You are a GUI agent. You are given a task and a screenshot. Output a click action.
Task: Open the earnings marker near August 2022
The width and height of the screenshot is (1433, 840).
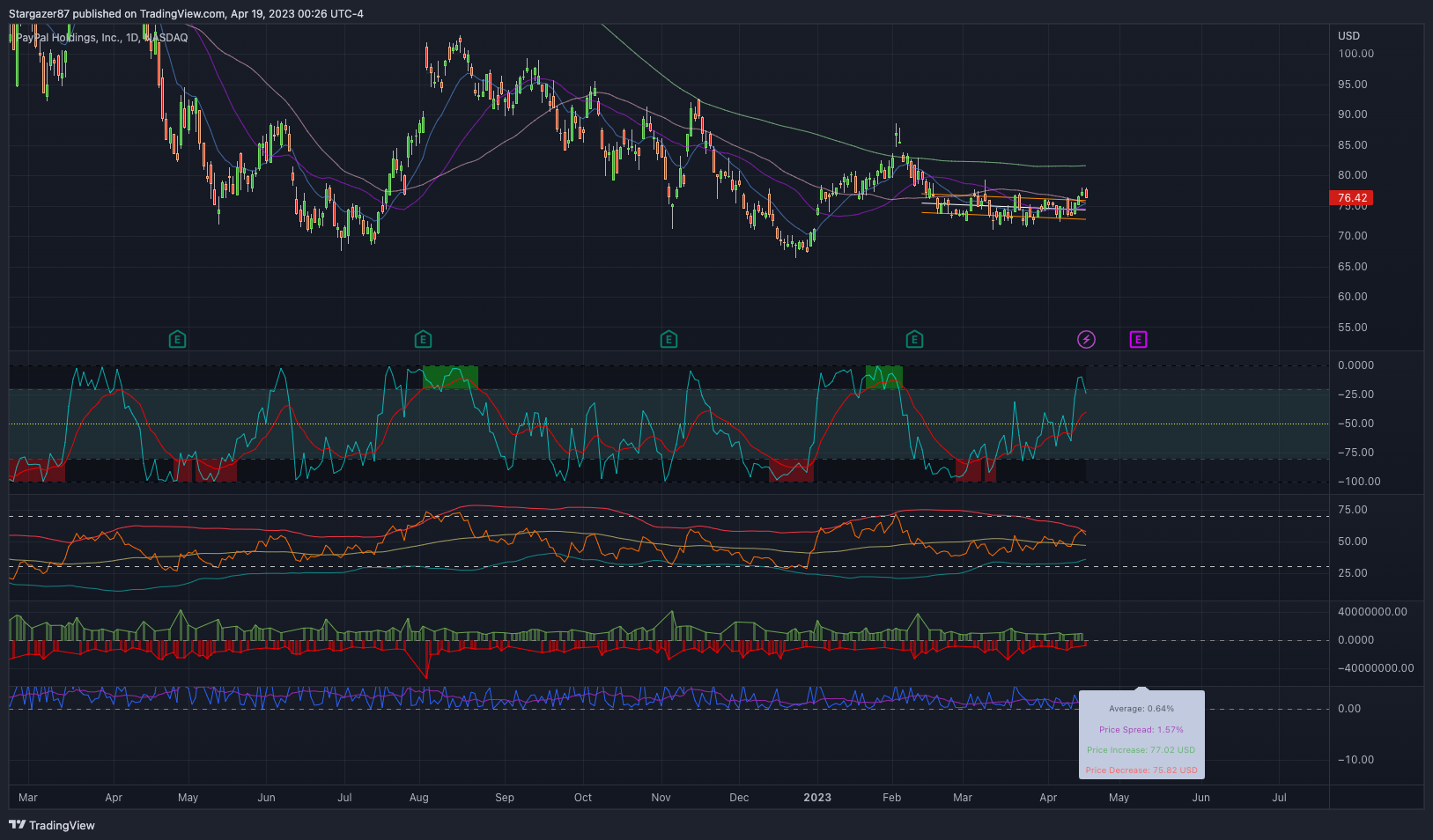pyautogui.click(x=423, y=339)
